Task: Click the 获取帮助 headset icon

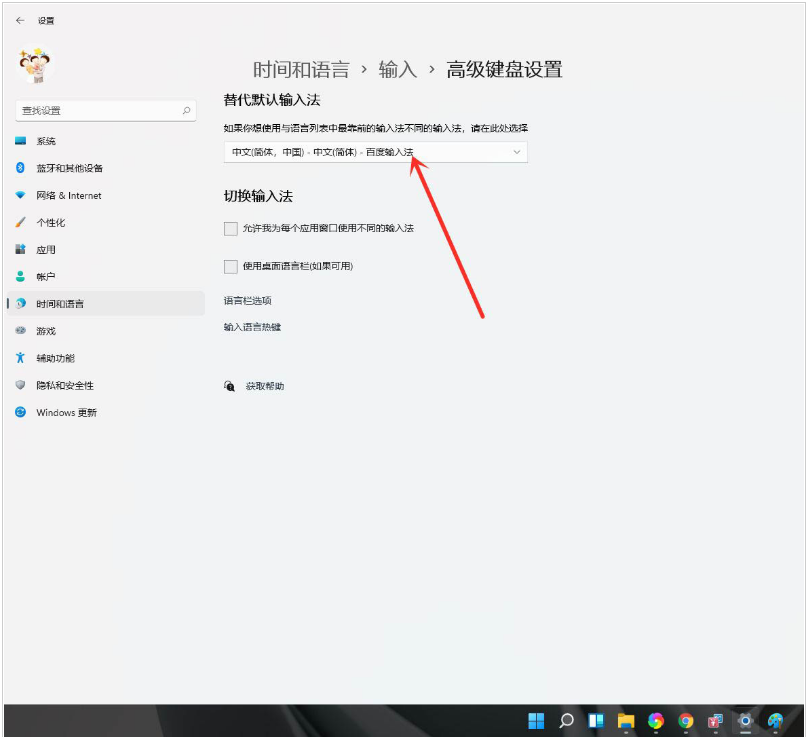Action: point(230,386)
